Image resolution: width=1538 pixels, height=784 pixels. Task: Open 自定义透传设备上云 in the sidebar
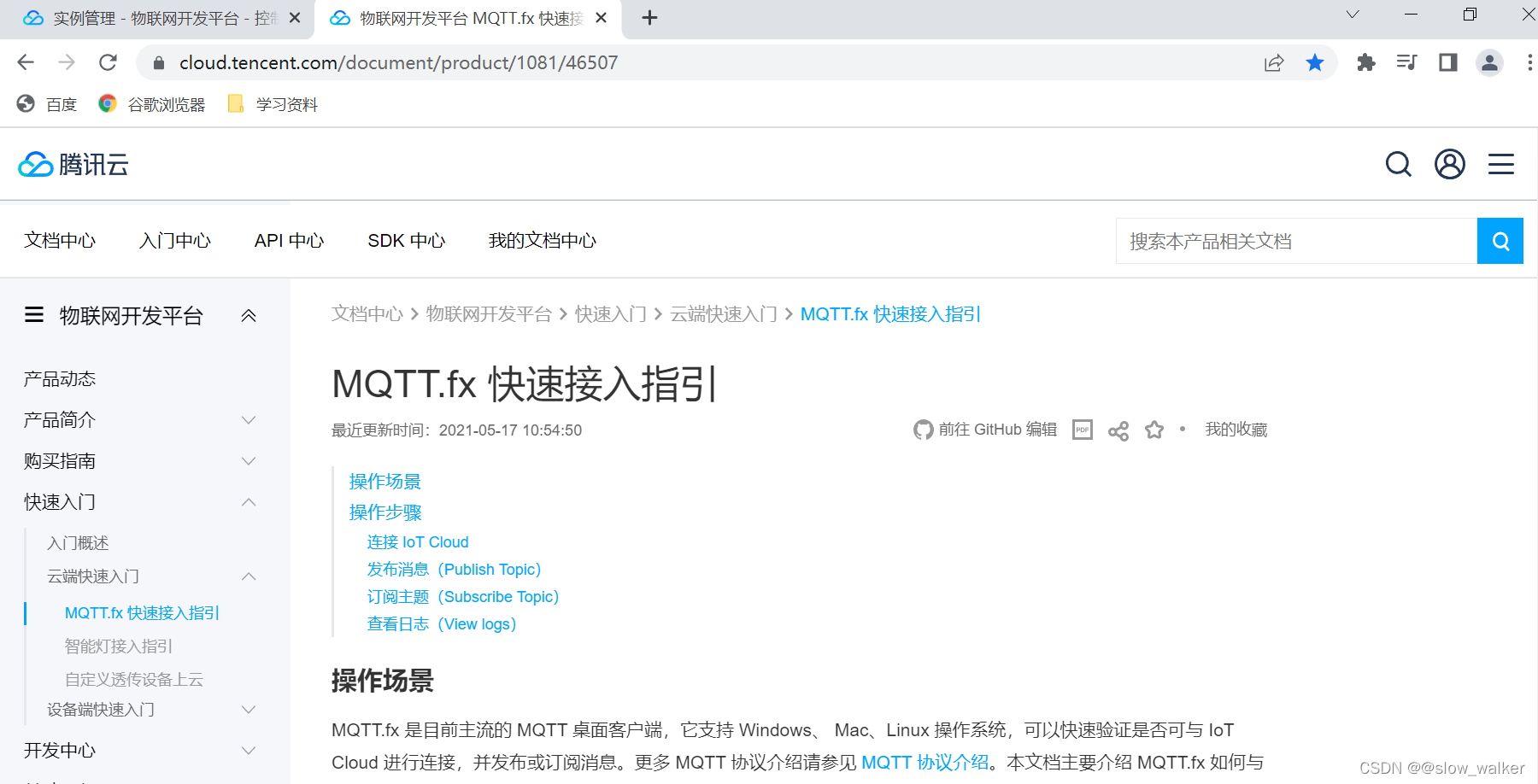point(134,680)
